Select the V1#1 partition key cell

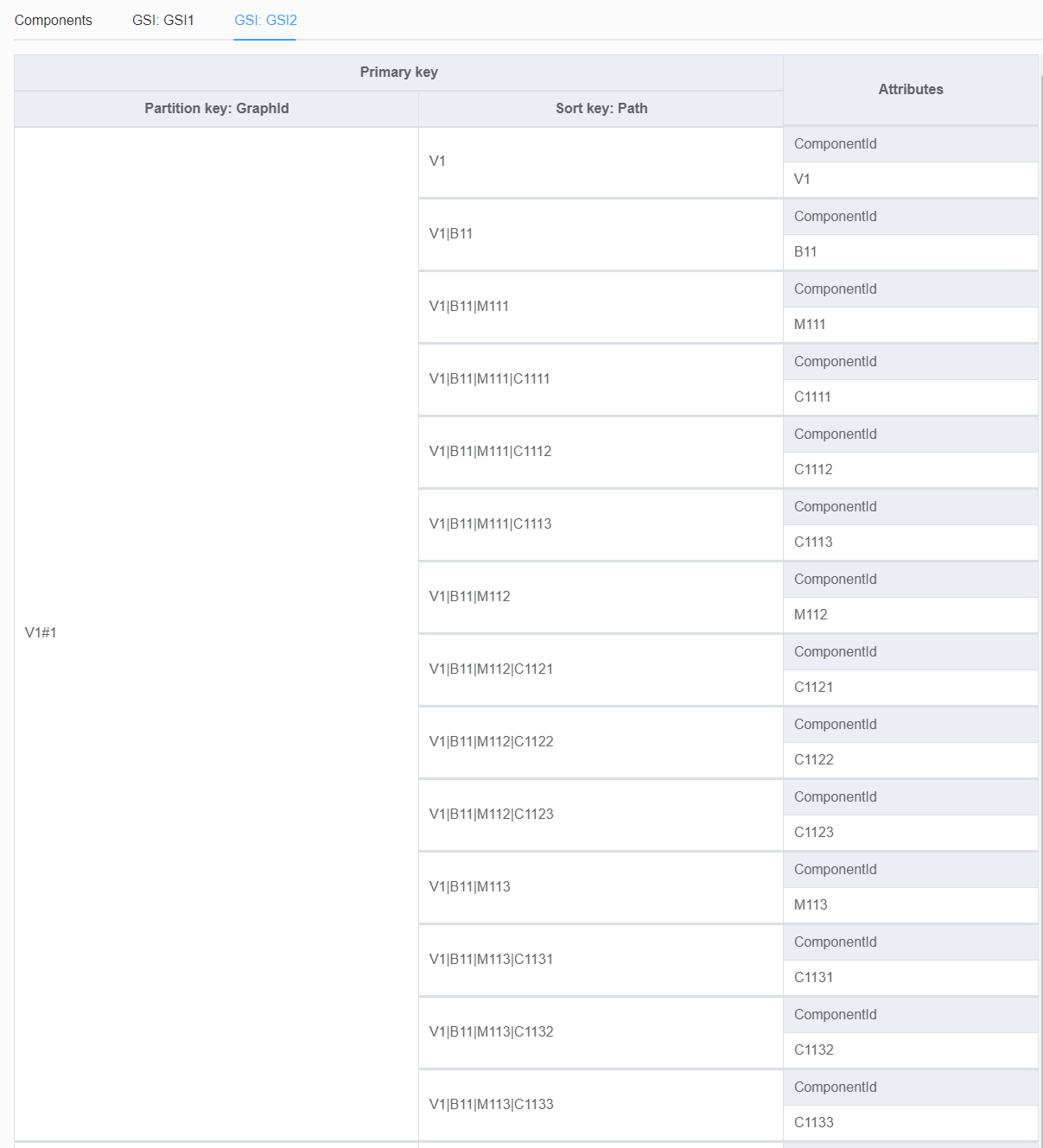click(41, 632)
